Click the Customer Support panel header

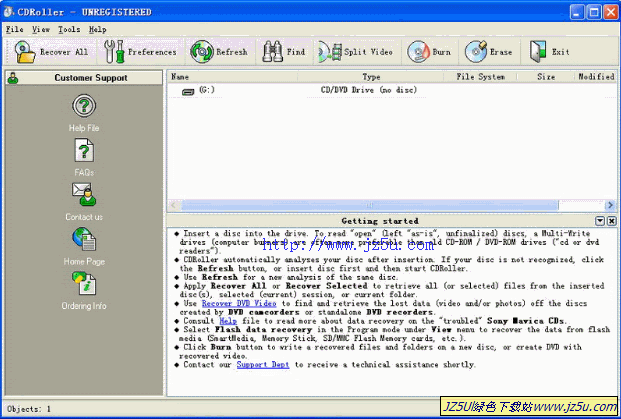[84, 78]
